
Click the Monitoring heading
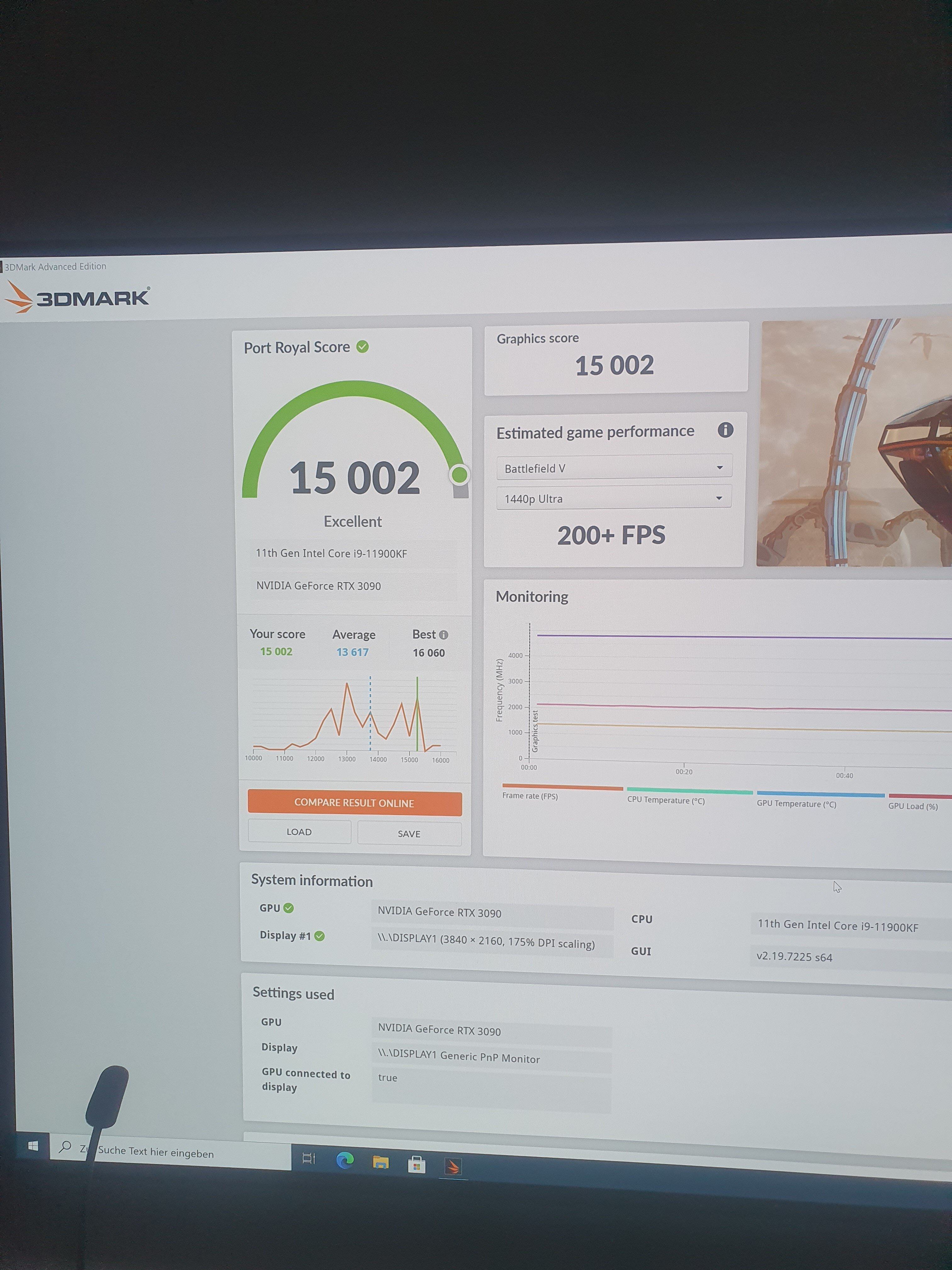(532, 597)
